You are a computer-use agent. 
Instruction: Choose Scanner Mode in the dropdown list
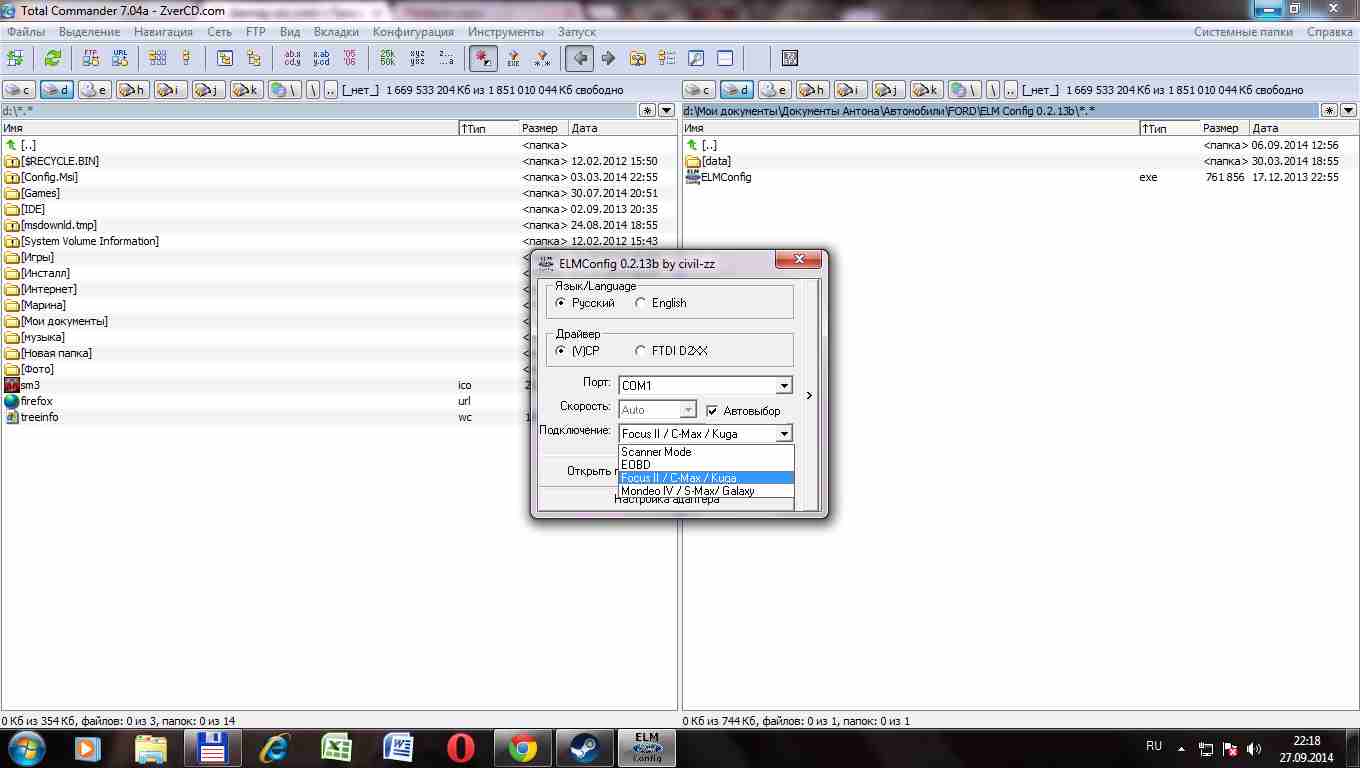(706, 452)
